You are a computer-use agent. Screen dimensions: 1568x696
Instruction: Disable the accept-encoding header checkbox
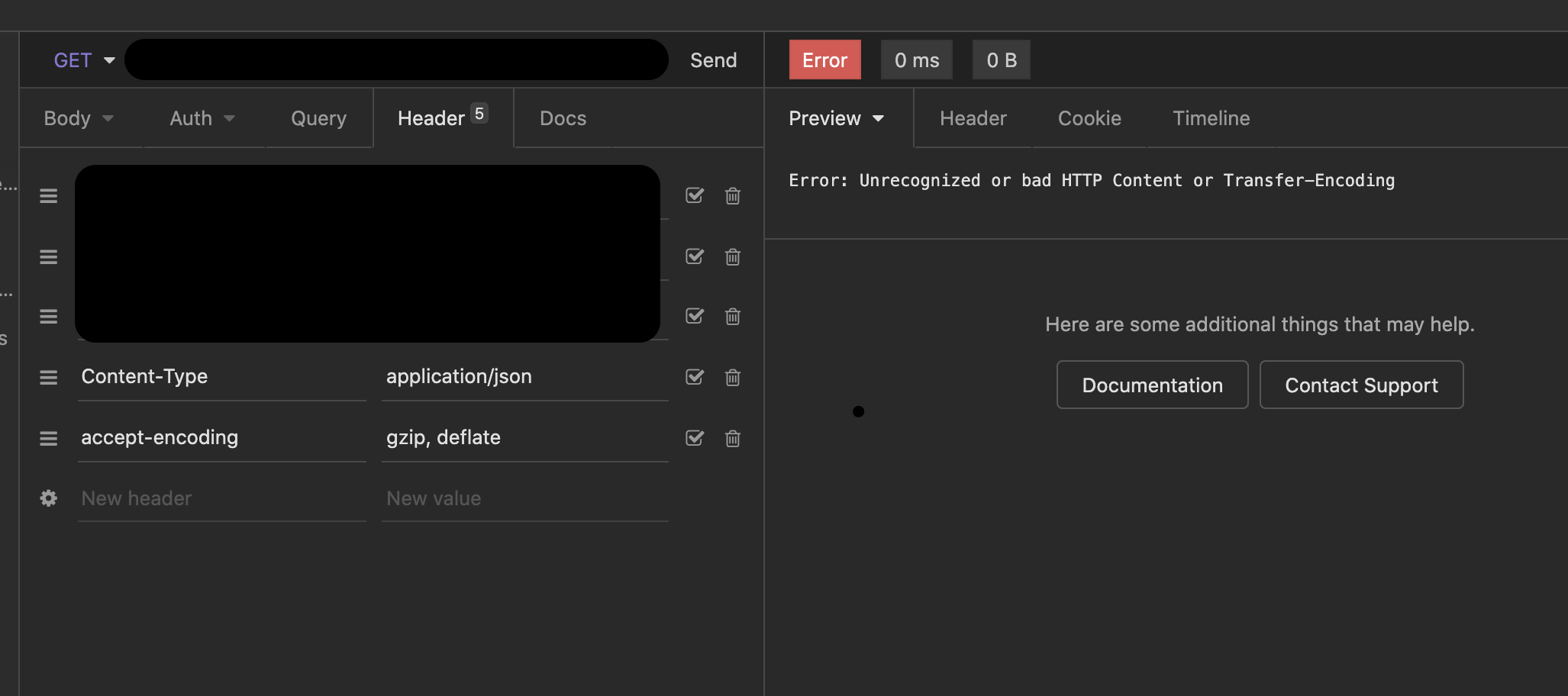click(695, 438)
